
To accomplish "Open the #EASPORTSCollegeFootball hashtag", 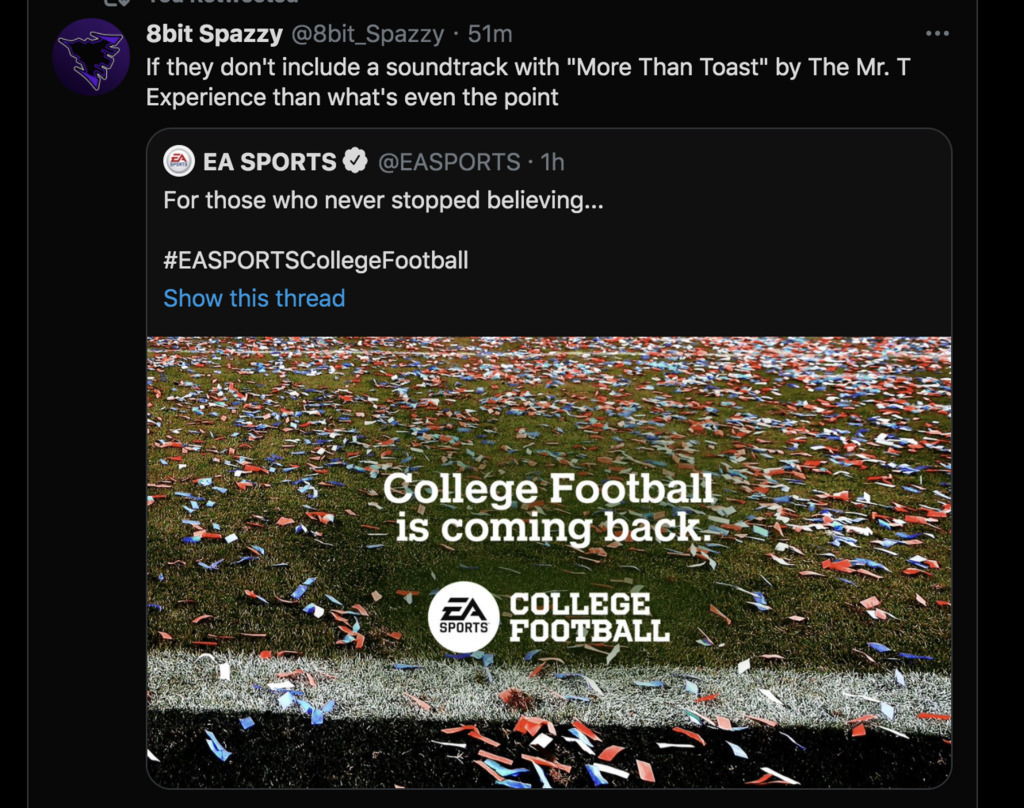I will pyautogui.click(x=316, y=261).
